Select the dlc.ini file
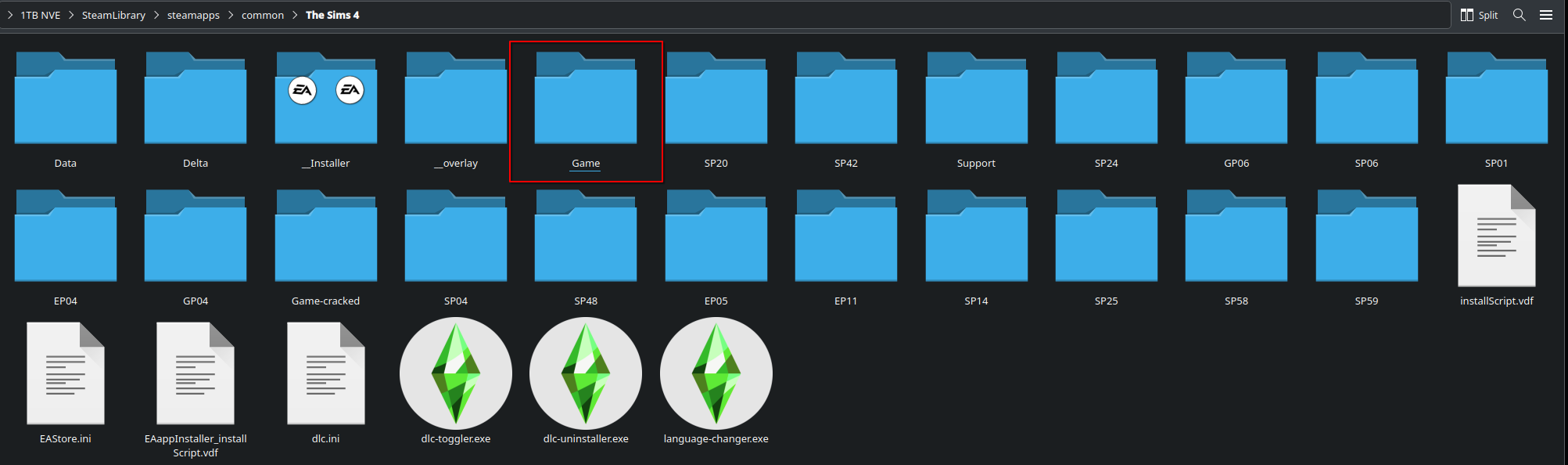 click(x=325, y=373)
